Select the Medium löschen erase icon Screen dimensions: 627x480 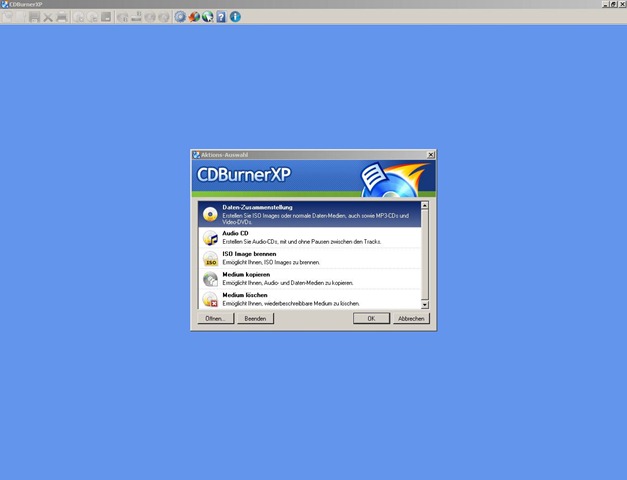point(210,299)
